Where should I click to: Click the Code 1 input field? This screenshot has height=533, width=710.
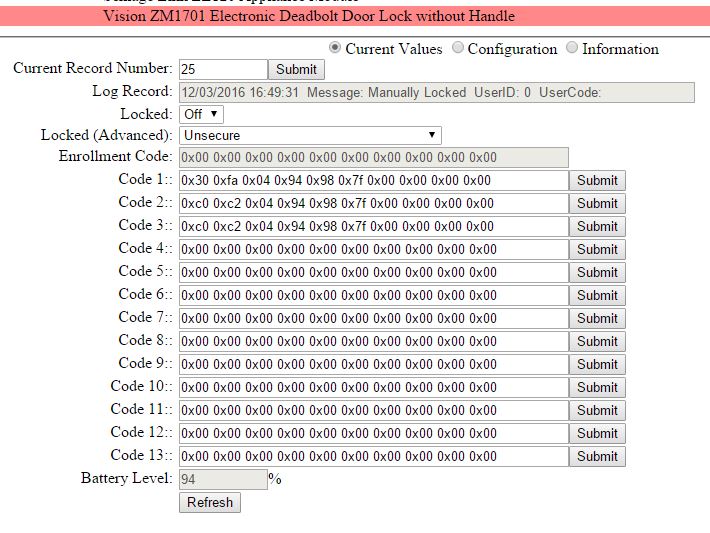point(374,180)
